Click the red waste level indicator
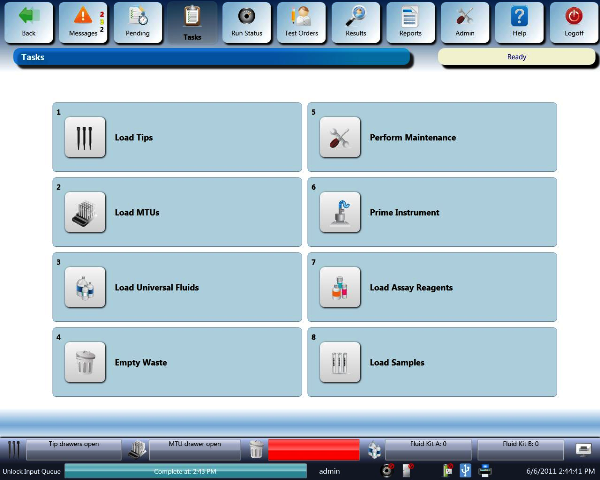Screen dimensions: 600x480 pos(313,449)
